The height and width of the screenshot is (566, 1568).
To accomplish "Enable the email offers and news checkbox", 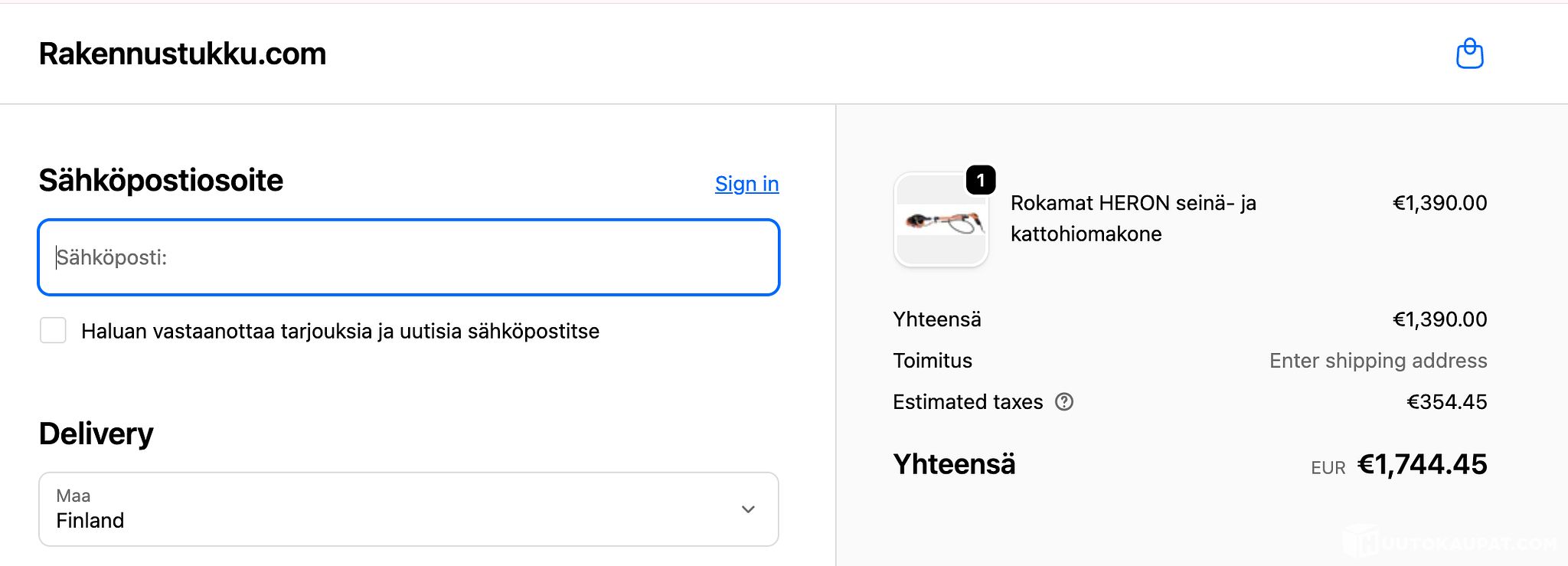I will click(x=53, y=331).
